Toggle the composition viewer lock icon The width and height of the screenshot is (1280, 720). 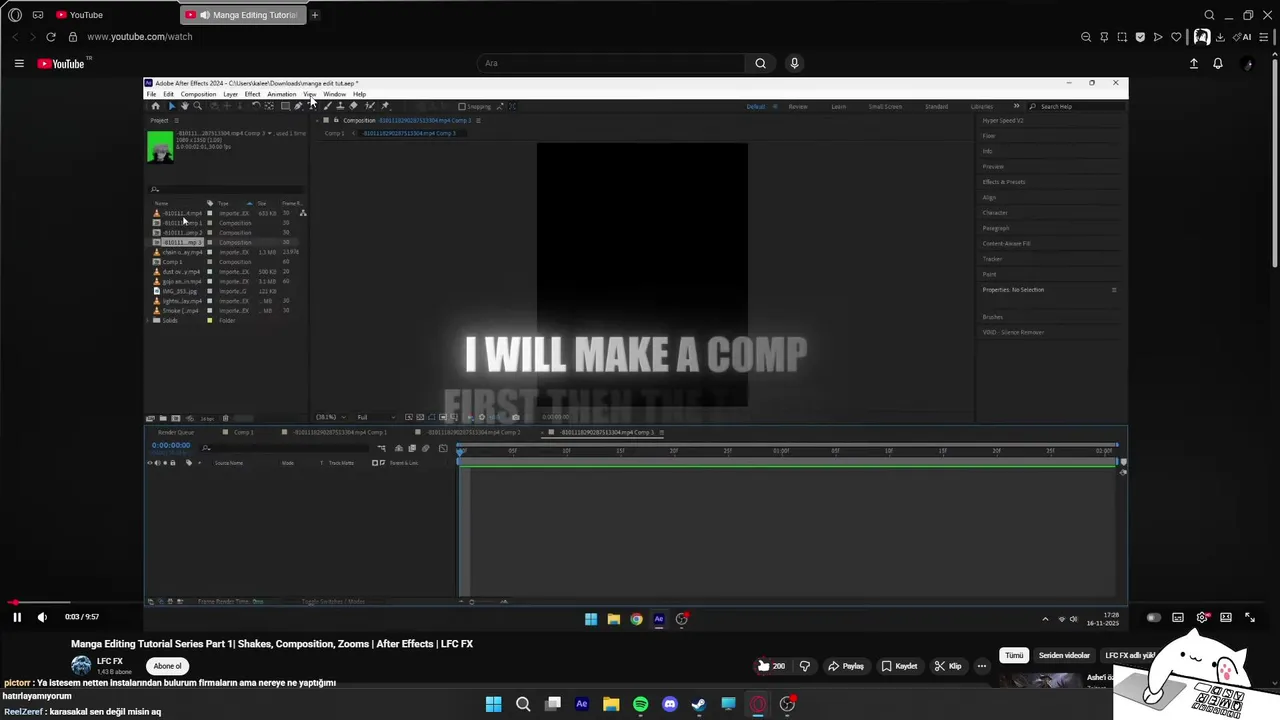(x=335, y=120)
